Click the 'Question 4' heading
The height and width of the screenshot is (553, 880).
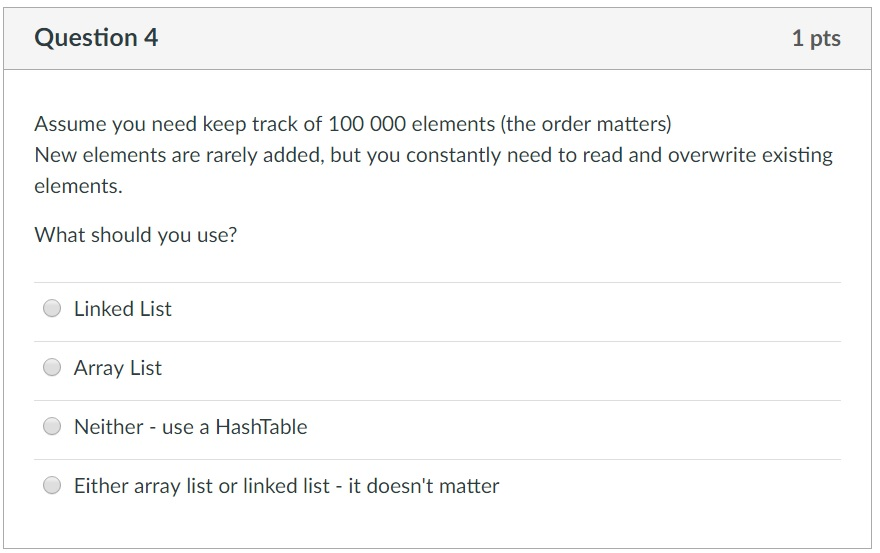point(96,38)
